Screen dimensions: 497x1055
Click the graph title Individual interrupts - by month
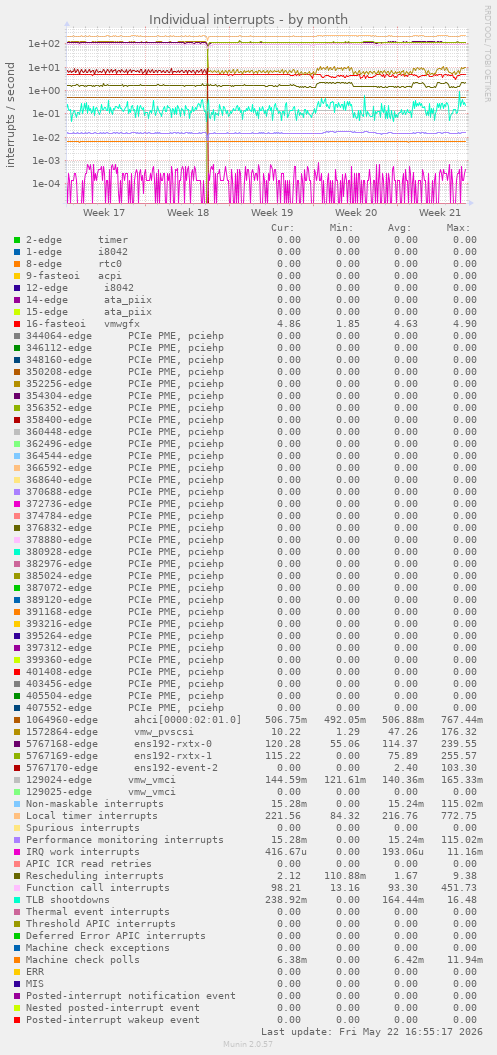pyautogui.click(x=248, y=19)
